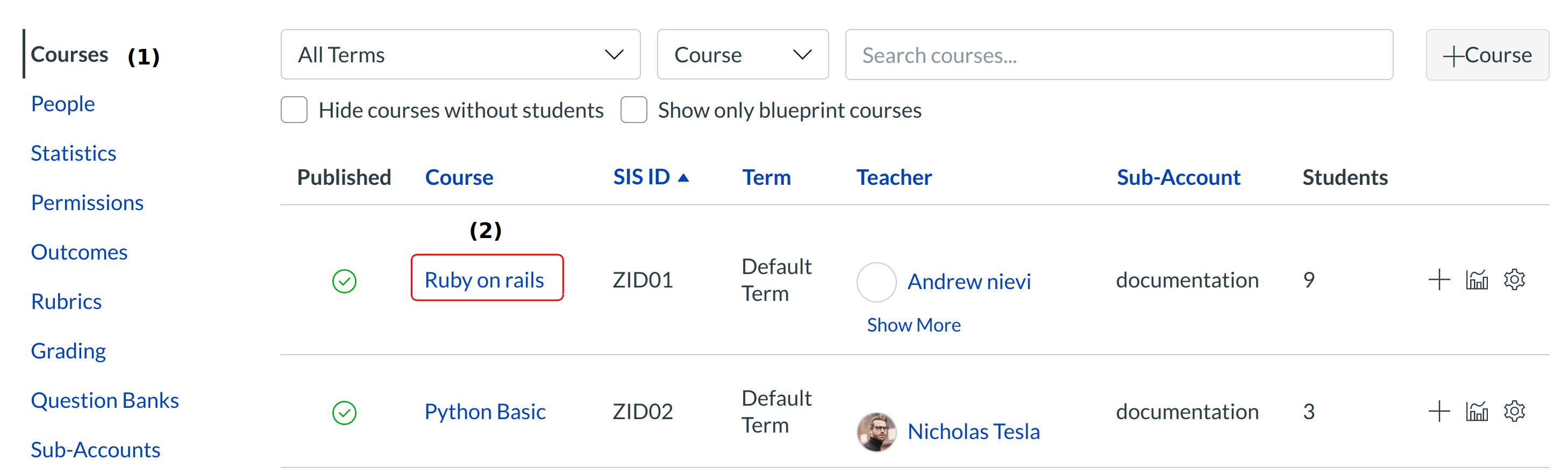
Task: Click the published checkmark for Ruby on rails
Action: [345, 281]
